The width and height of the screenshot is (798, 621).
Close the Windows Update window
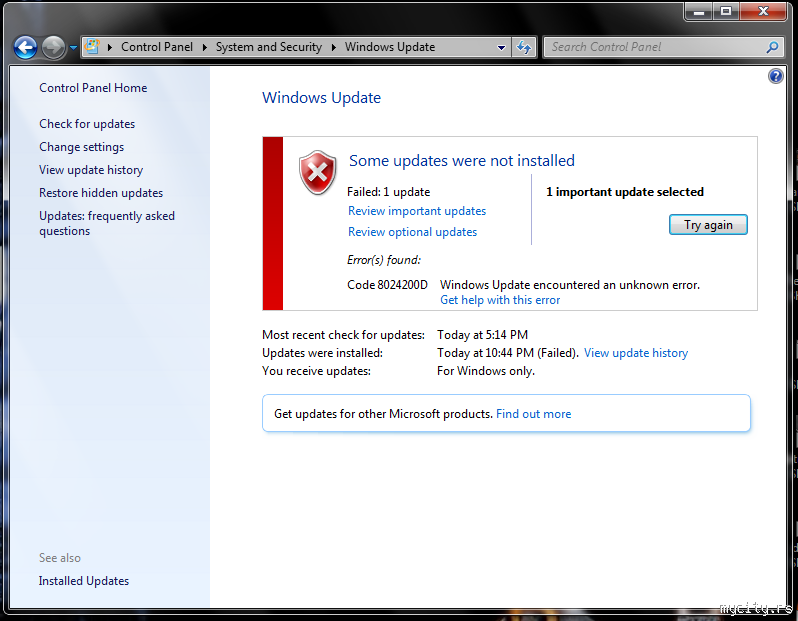[x=763, y=12]
